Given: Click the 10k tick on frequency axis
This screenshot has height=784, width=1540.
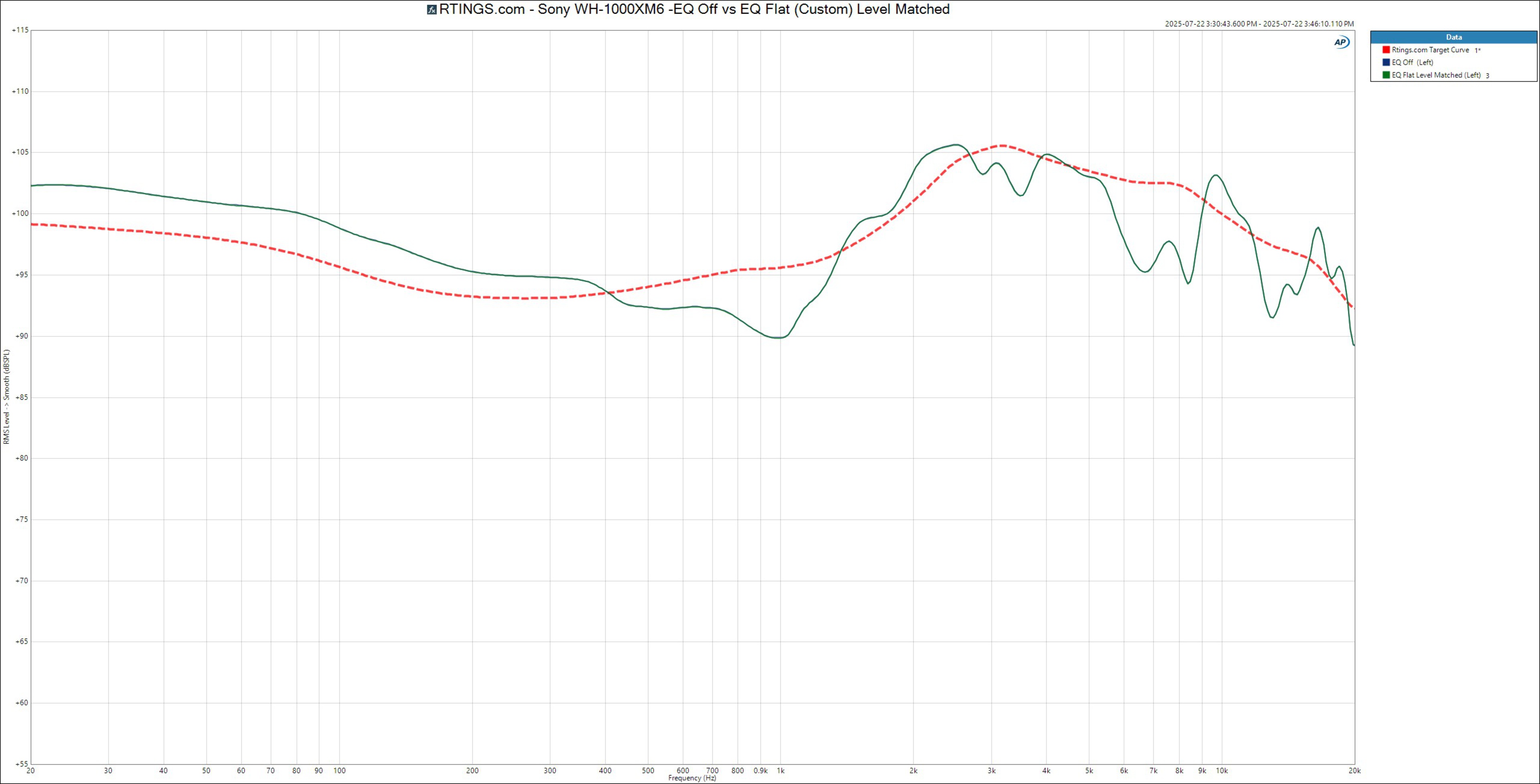Looking at the screenshot, I should click(x=1221, y=771).
